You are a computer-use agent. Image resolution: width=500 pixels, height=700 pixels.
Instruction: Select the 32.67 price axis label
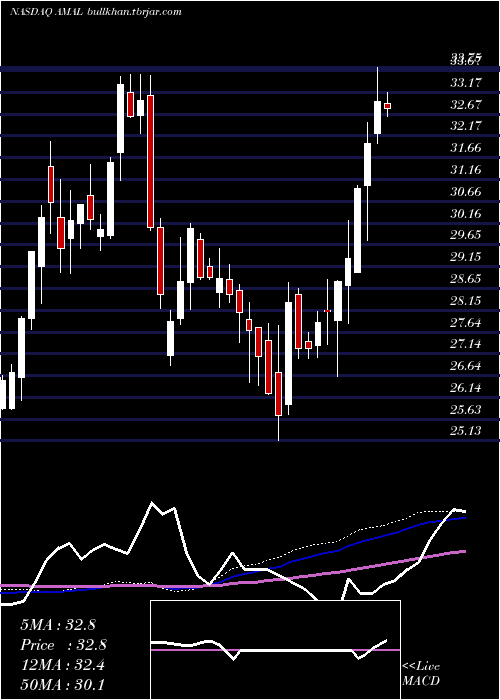point(466,105)
